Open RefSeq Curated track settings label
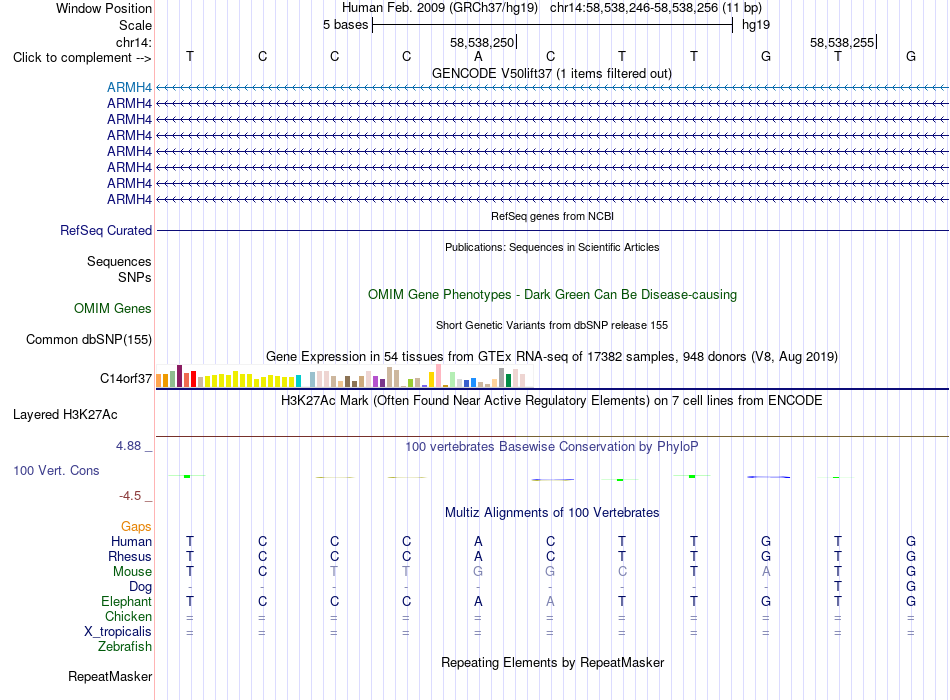The image size is (950, 700). pos(105,230)
